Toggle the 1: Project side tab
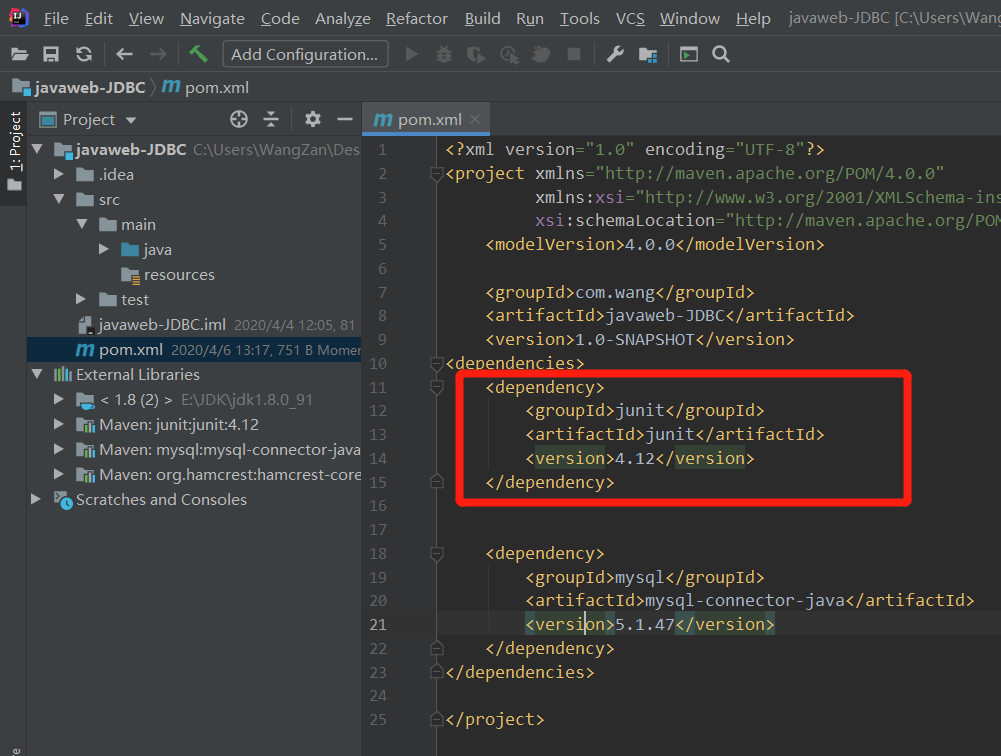The image size is (1001, 756). click(15, 140)
